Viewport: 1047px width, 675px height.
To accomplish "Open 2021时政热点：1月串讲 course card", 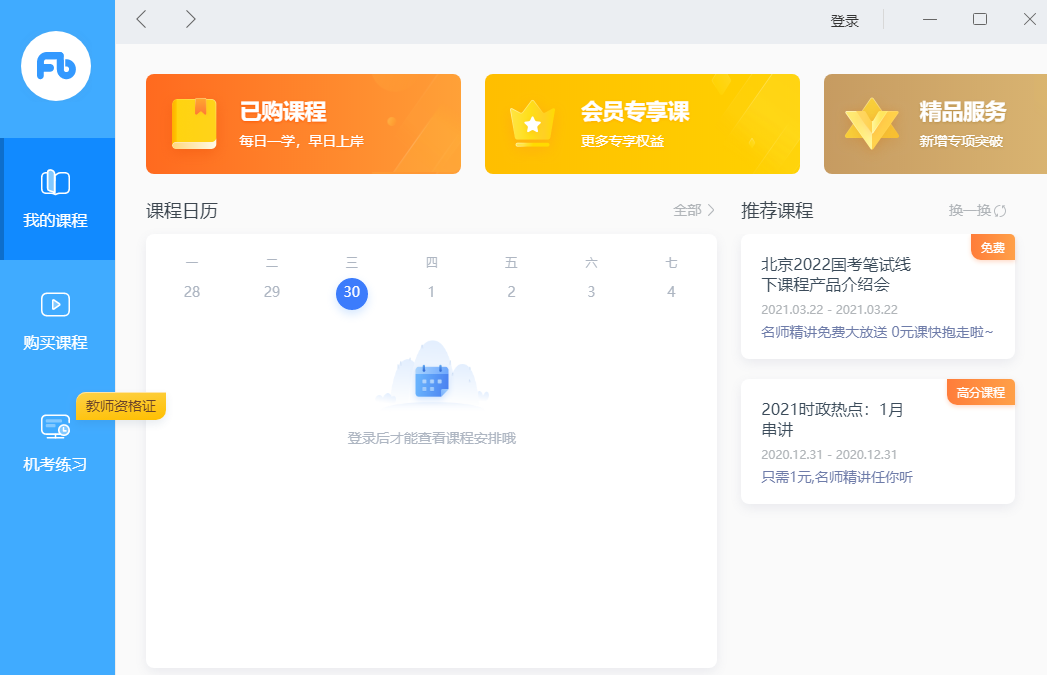I will tap(878, 441).
